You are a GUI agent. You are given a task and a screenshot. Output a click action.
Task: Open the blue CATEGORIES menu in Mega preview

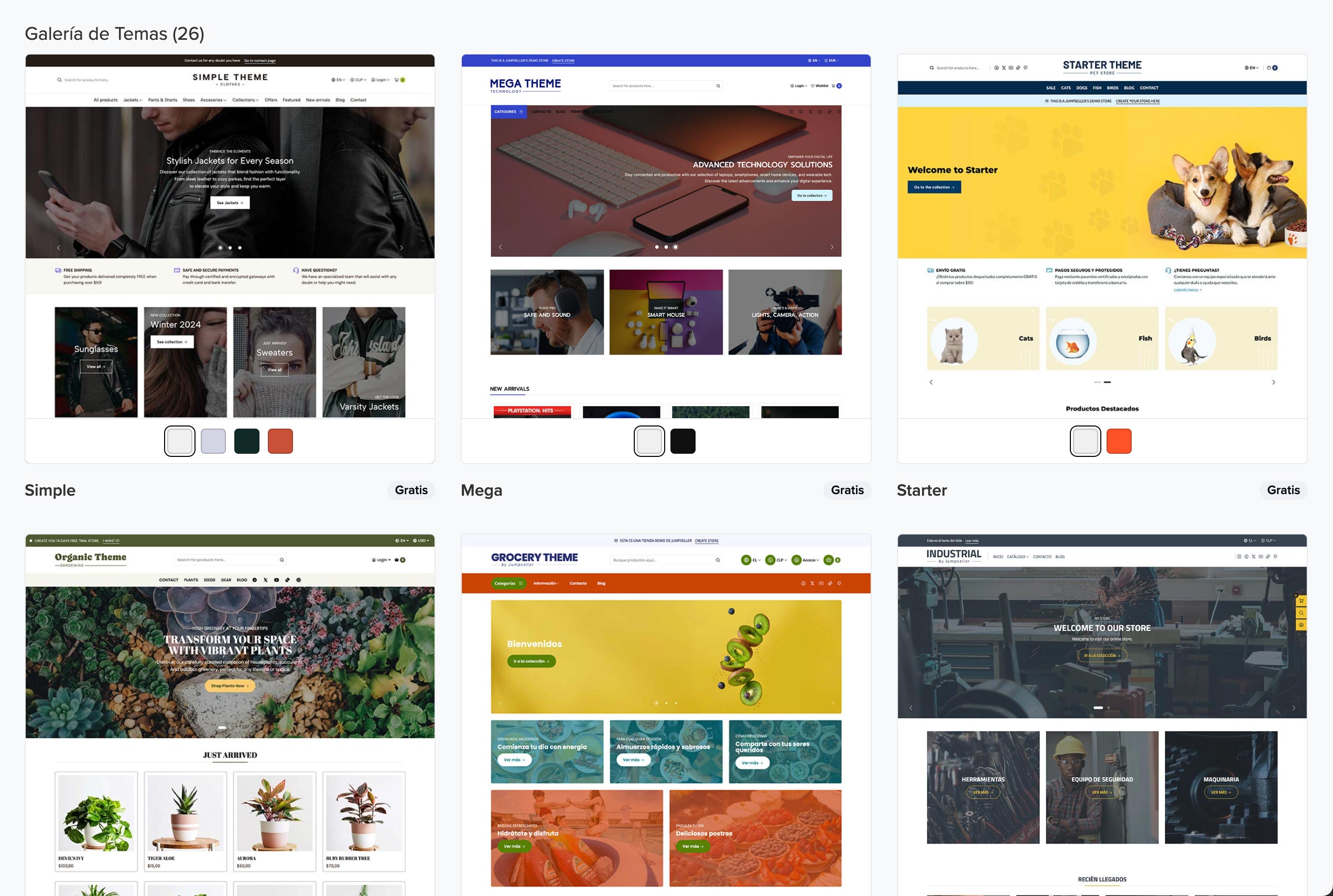tap(508, 112)
